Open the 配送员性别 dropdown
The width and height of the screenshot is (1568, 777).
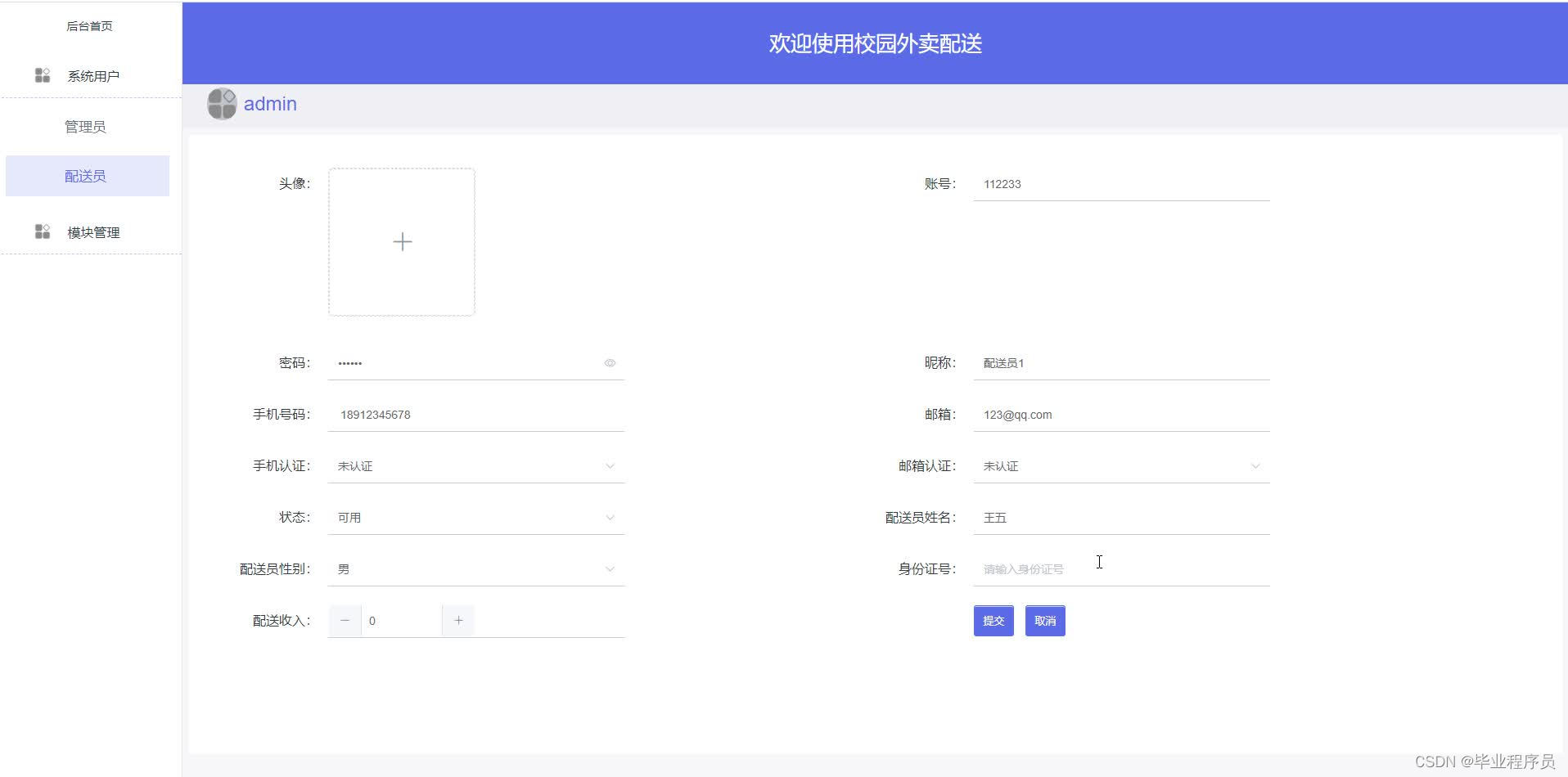(475, 569)
